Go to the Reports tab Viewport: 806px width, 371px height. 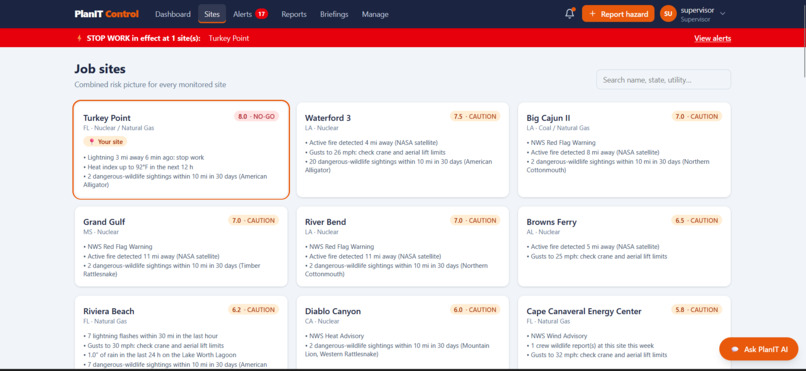[294, 14]
